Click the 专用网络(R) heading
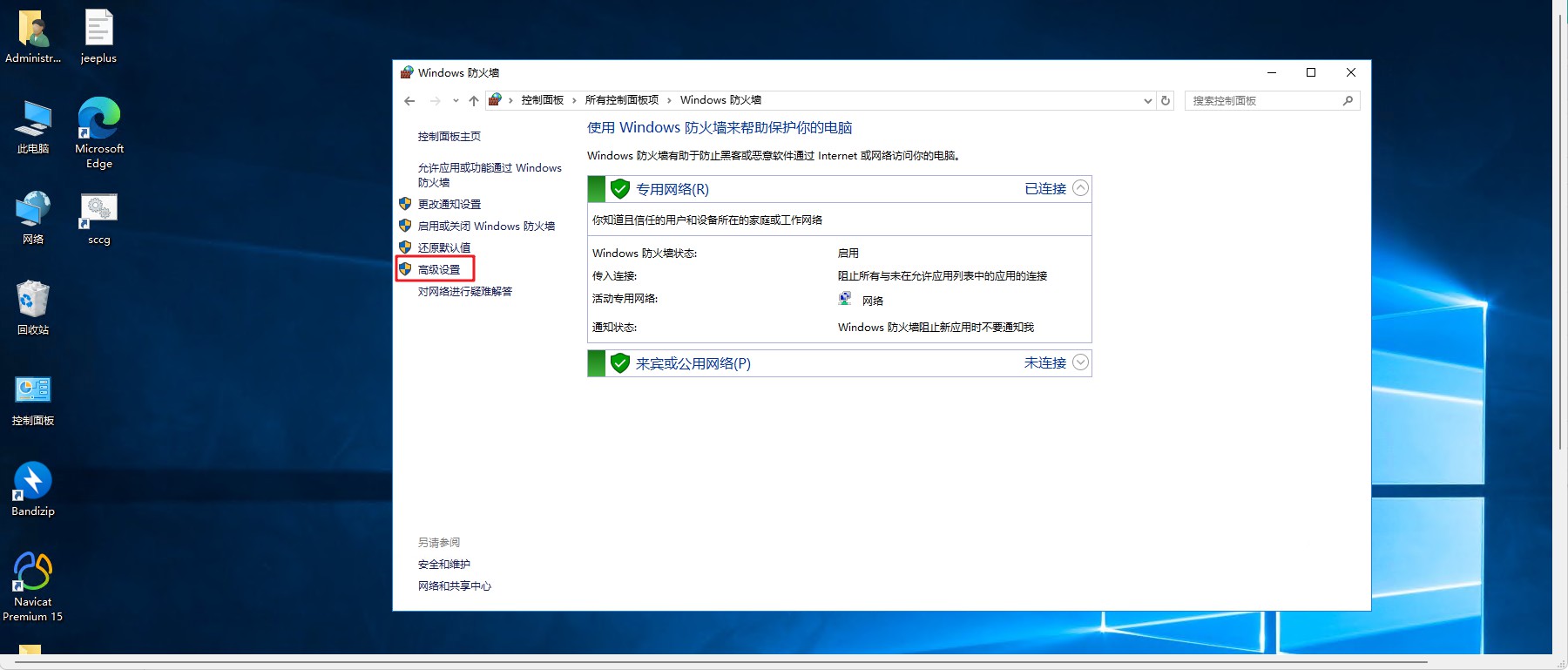This screenshot has height=670, width=1568. coord(672,189)
